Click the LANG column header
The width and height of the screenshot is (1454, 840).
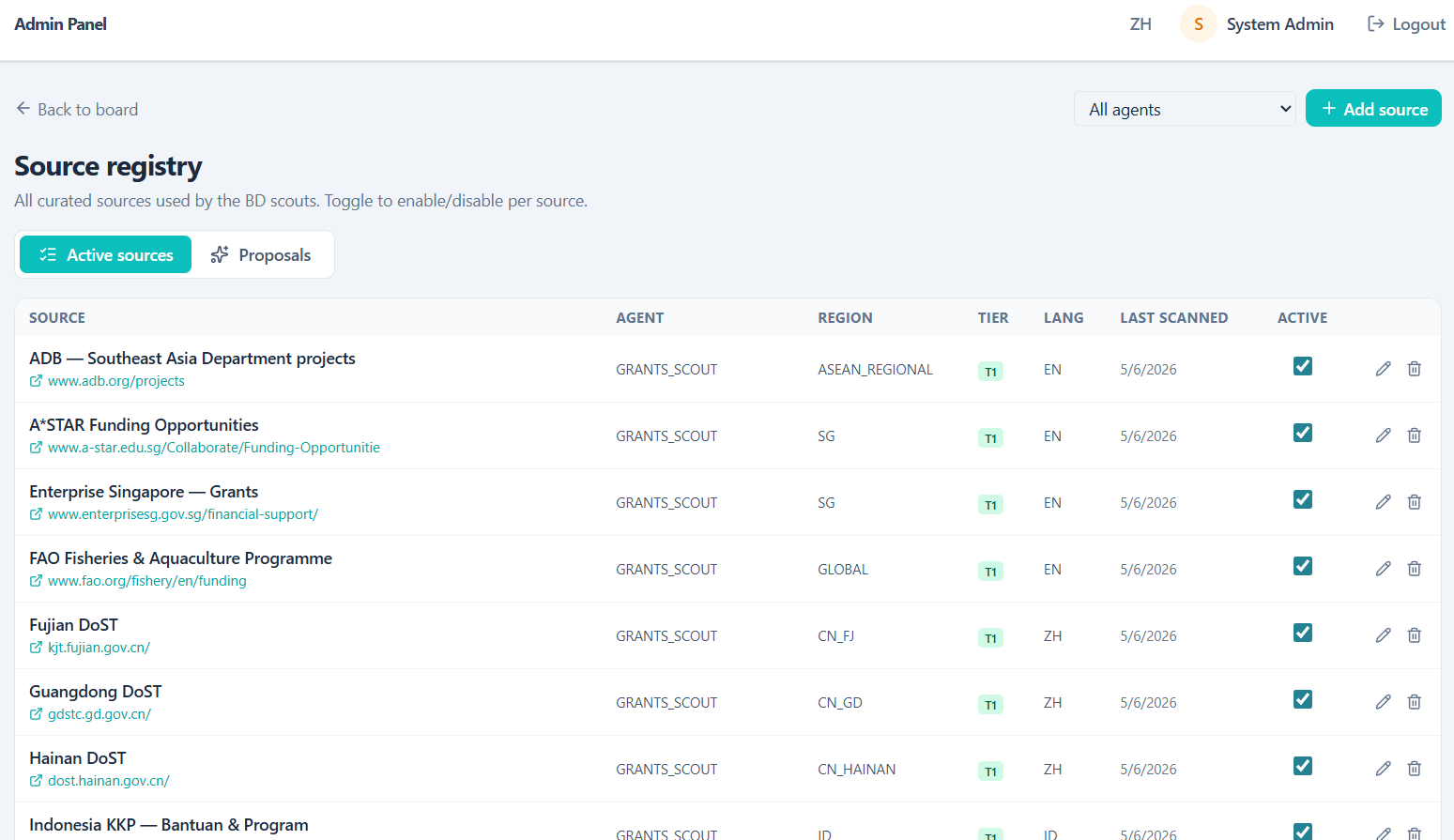(x=1064, y=318)
